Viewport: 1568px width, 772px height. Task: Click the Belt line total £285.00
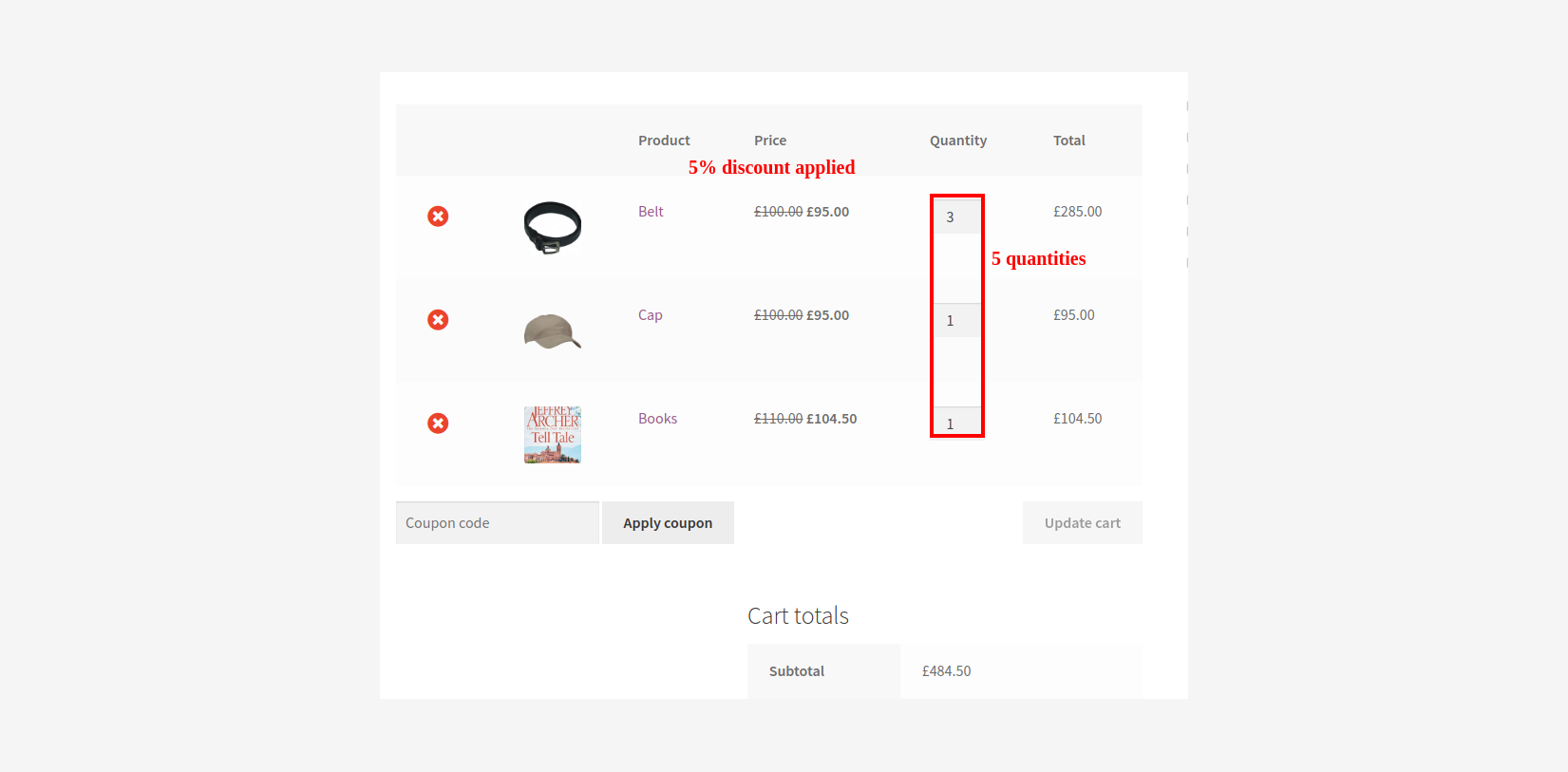[1078, 212]
